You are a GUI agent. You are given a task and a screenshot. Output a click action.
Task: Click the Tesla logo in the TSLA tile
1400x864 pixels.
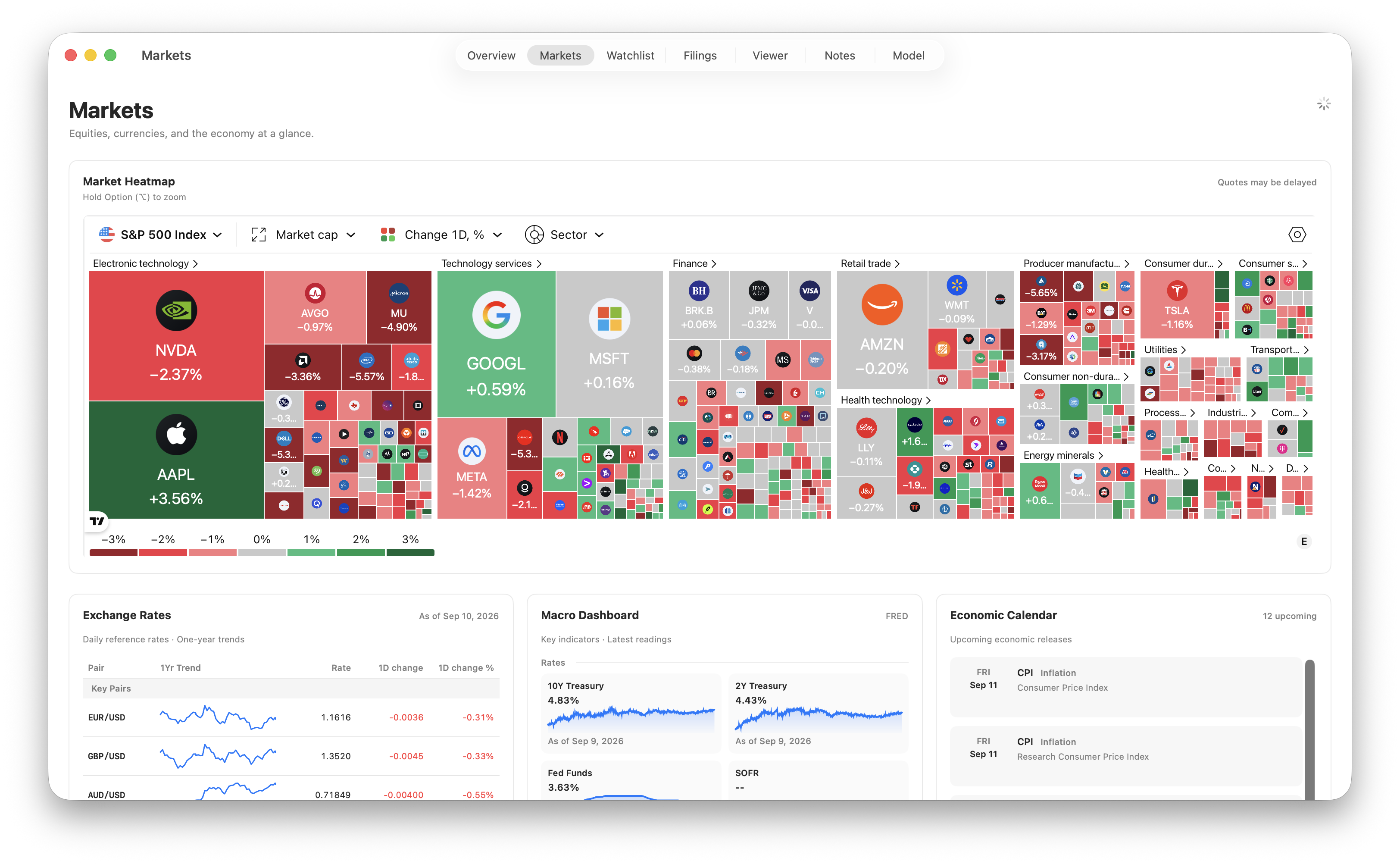[1177, 290]
